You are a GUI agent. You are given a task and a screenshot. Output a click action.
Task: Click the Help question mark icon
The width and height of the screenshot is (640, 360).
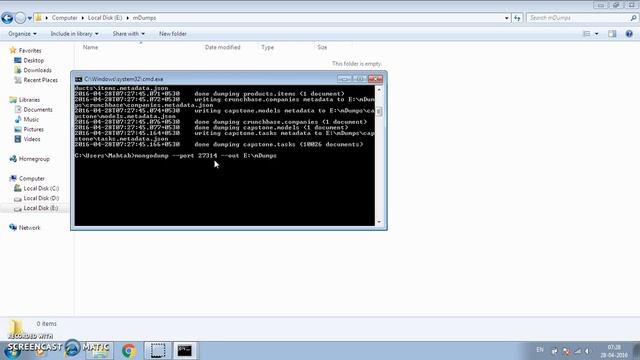629,34
